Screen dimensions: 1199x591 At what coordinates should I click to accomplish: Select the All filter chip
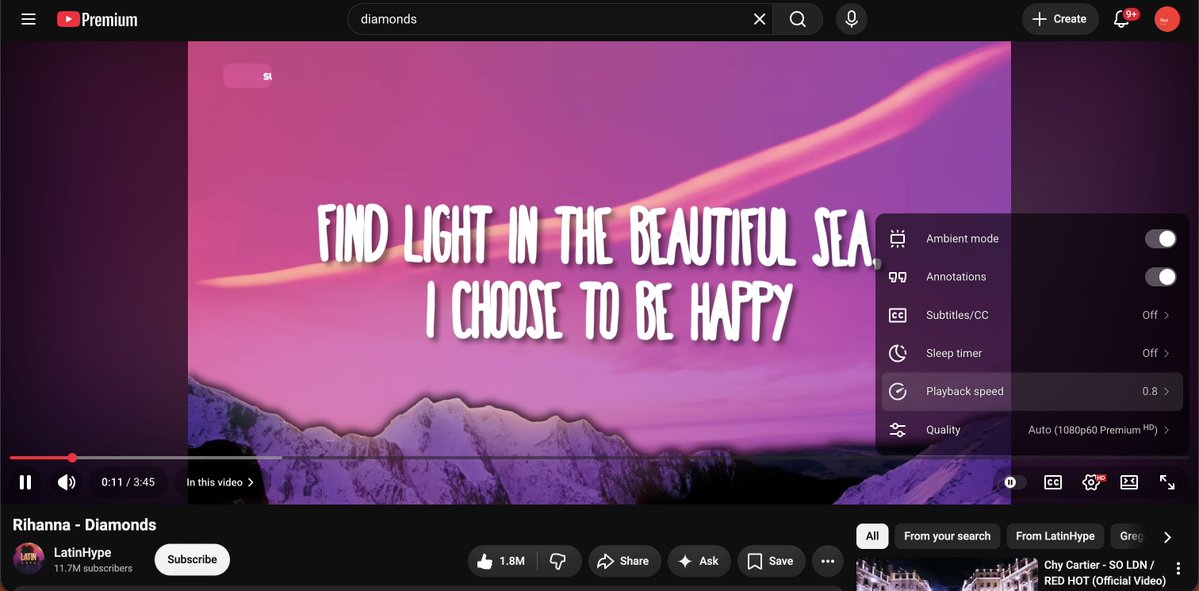(872, 536)
